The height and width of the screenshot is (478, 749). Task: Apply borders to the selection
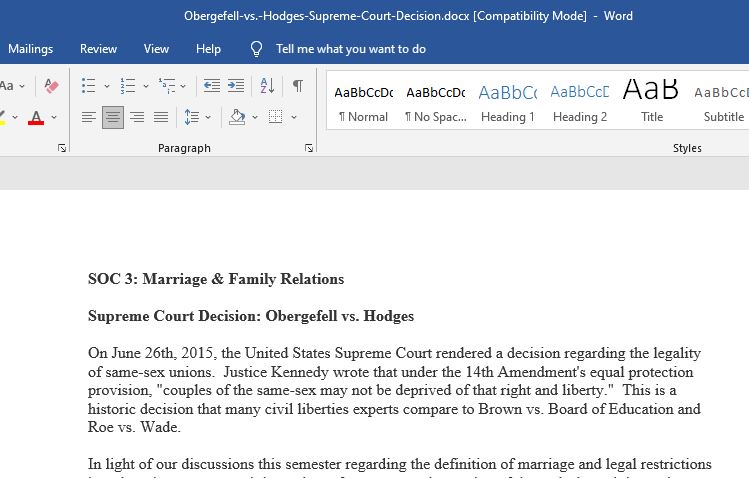click(x=276, y=117)
